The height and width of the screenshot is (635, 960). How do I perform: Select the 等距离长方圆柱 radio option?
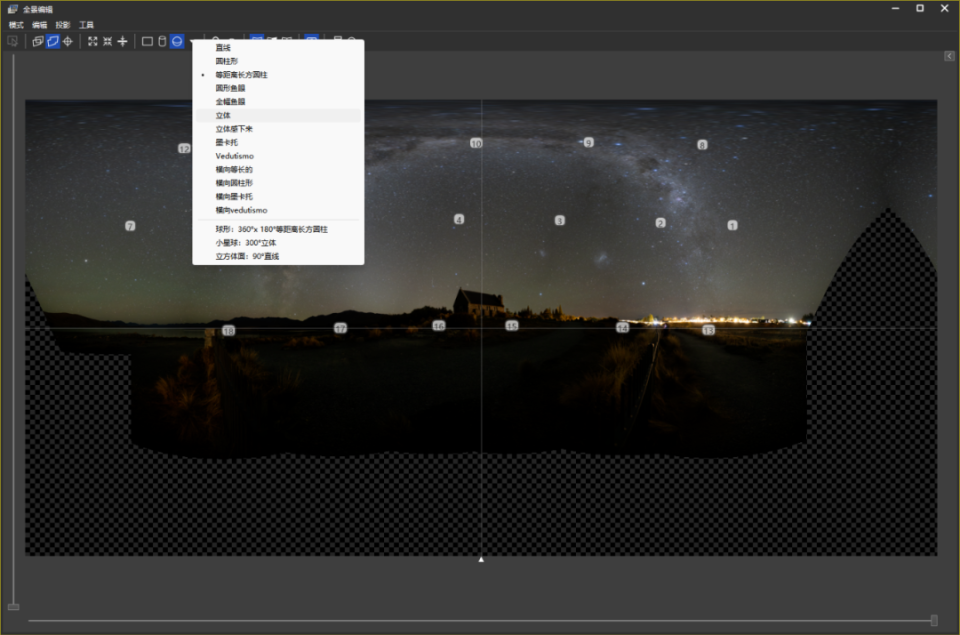241,75
